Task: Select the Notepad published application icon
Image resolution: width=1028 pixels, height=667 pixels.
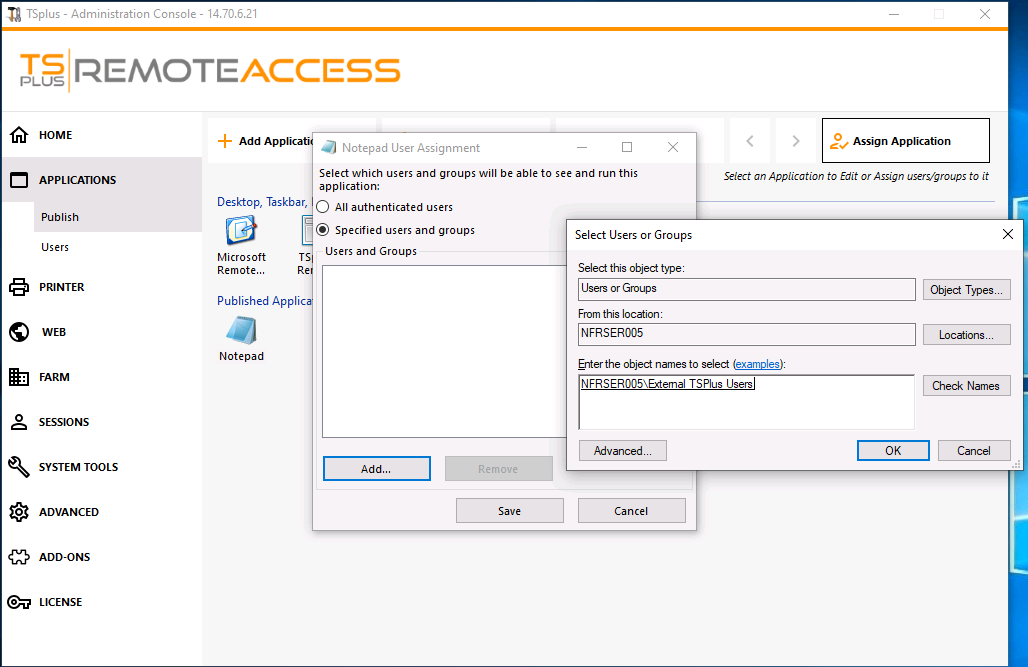Action: click(241, 331)
